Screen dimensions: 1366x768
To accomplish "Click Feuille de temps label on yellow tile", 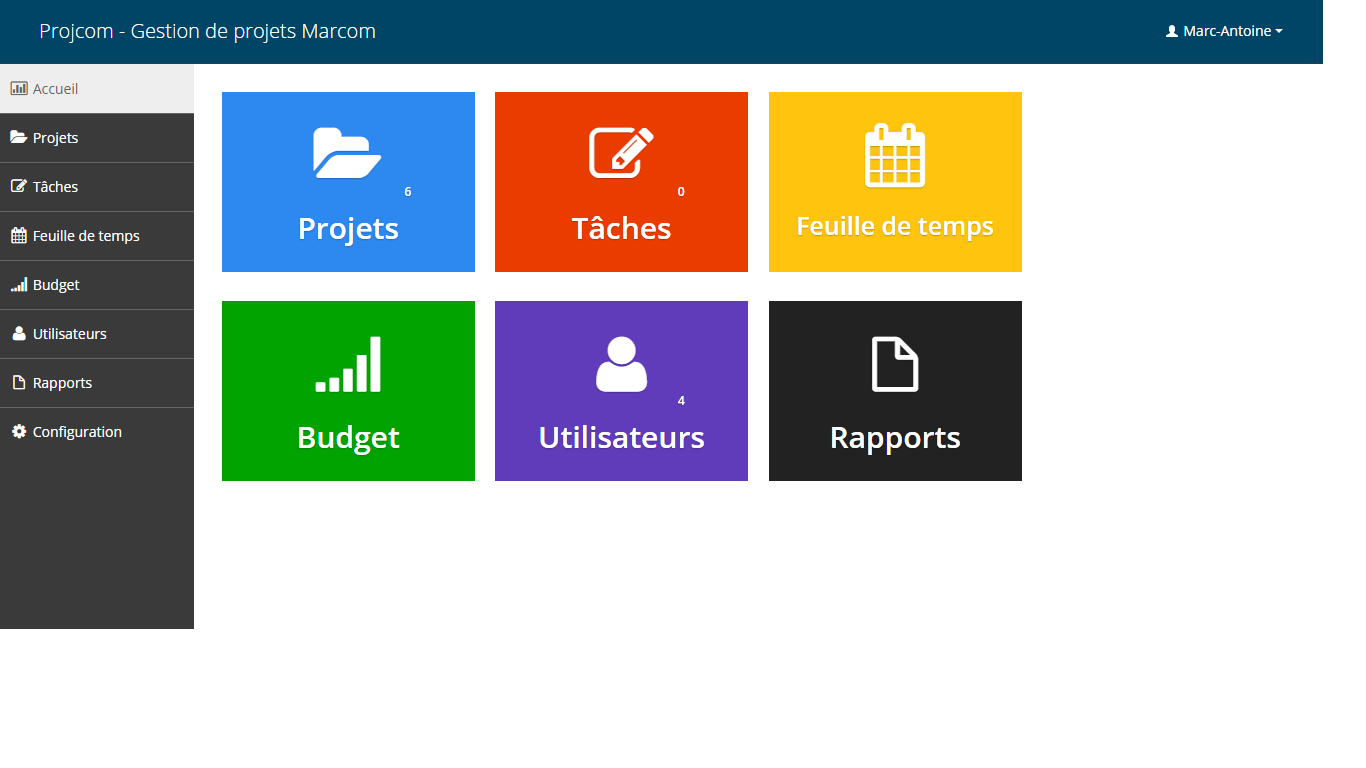I will pos(895,226).
